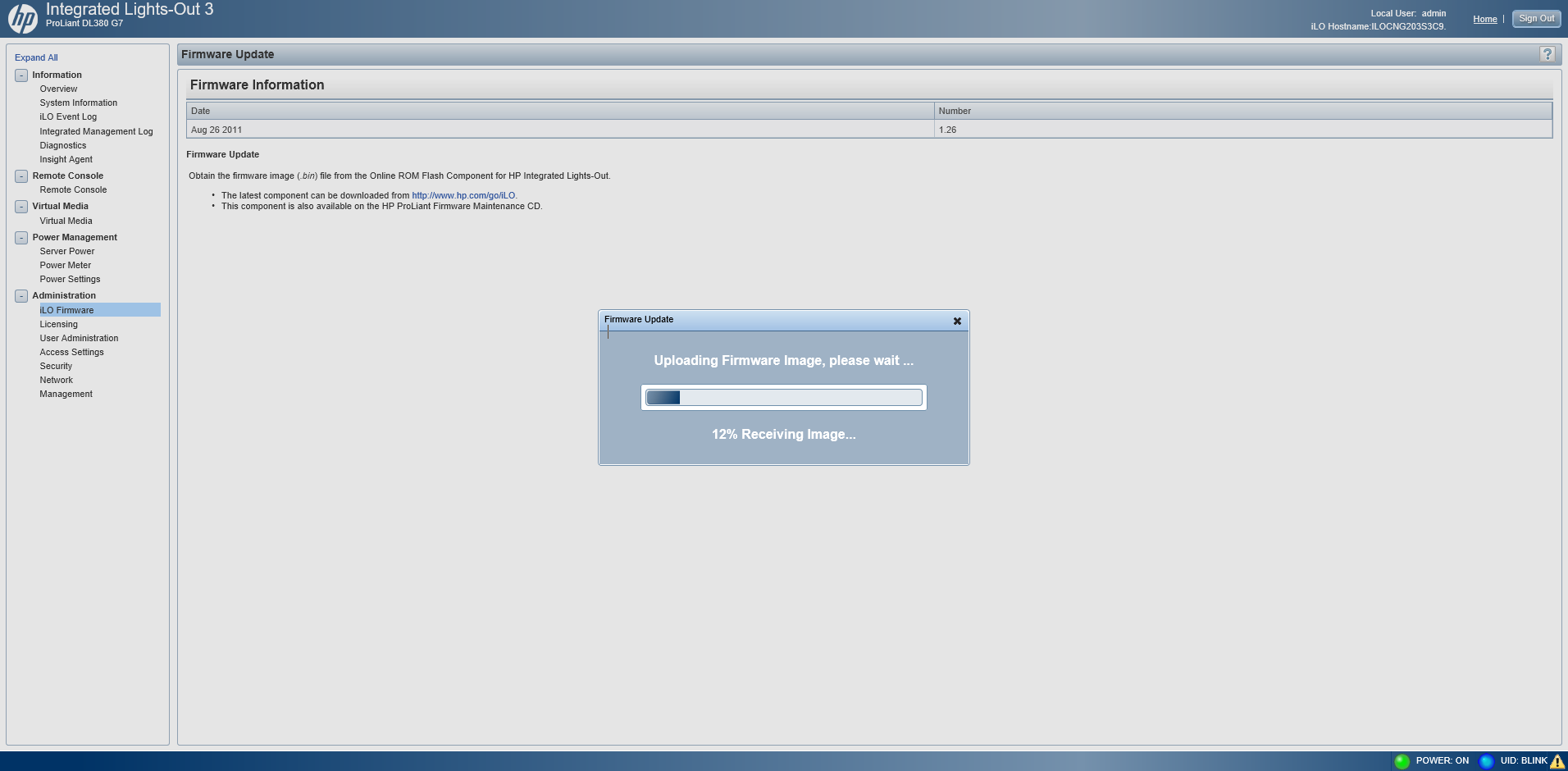Click the firmware upload progress bar
This screenshot has width=1568, height=771.
[784, 398]
